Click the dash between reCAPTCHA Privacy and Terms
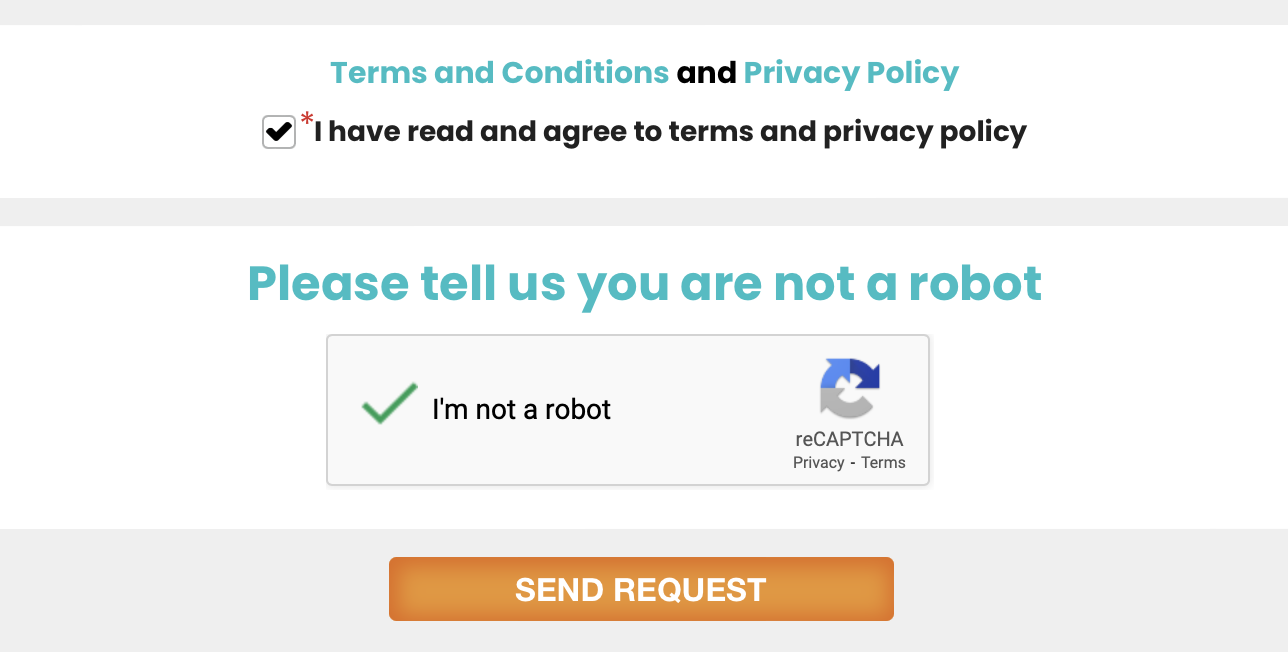Screen dimensions: 1288x652 (x=853, y=462)
